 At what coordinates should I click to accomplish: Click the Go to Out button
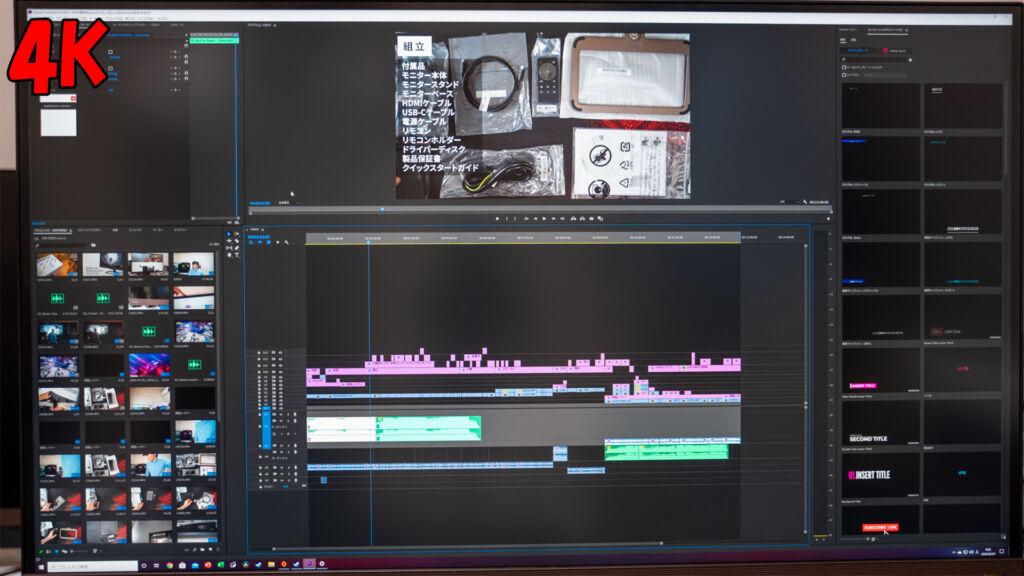562,219
